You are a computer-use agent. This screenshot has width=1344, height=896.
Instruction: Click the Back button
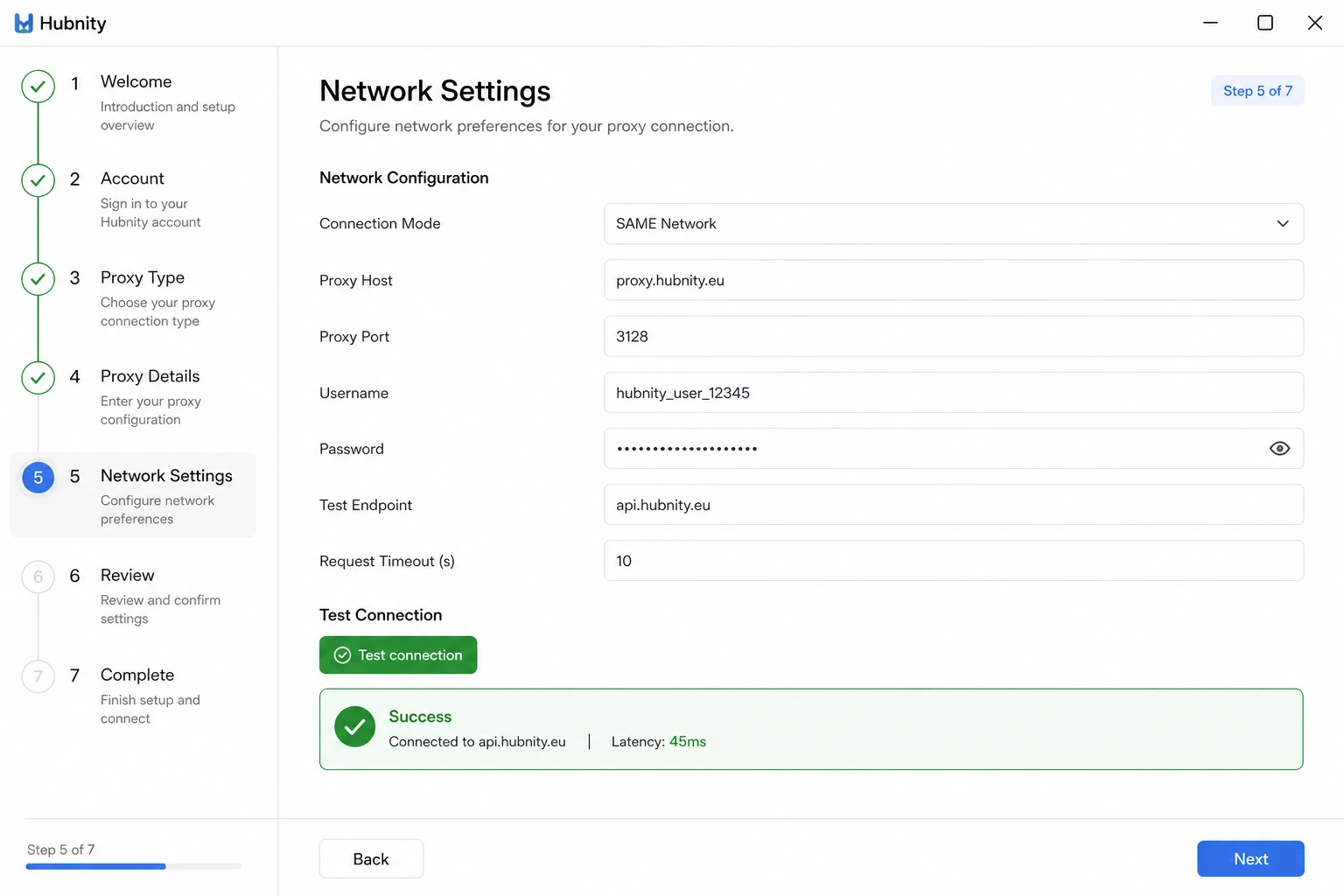coord(371,859)
